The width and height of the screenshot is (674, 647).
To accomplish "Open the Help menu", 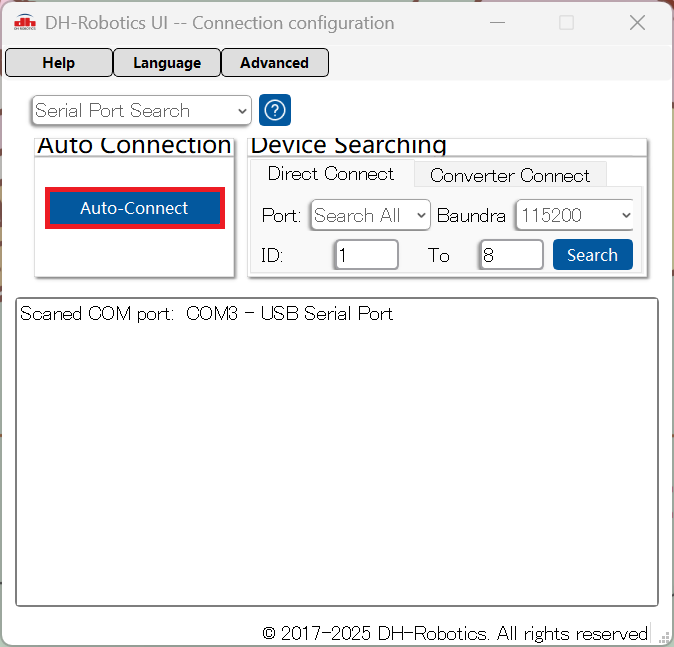I will (59, 63).
